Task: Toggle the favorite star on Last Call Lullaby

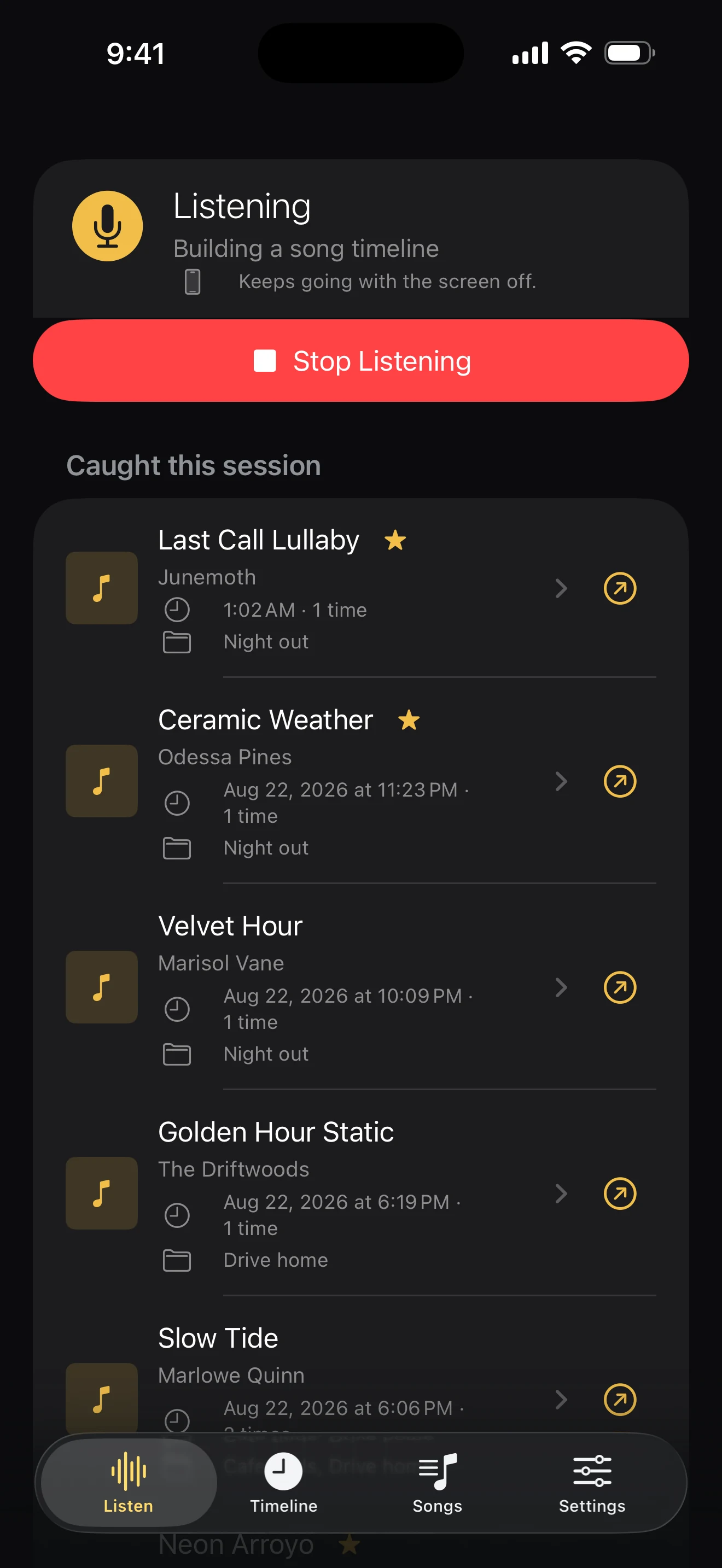Action: point(395,539)
